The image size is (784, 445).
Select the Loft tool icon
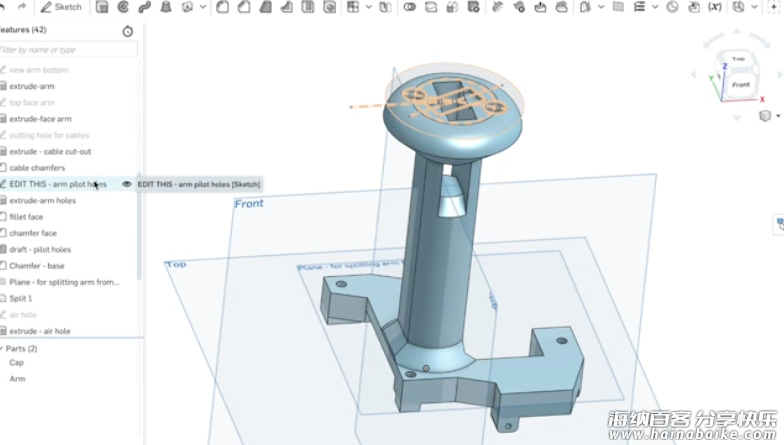tap(166, 7)
